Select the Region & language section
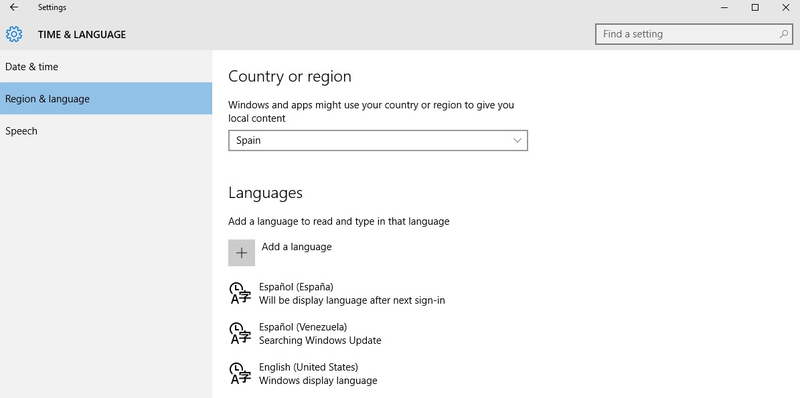The height and width of the screenshot is (398, 800). [x=106, y=98]
